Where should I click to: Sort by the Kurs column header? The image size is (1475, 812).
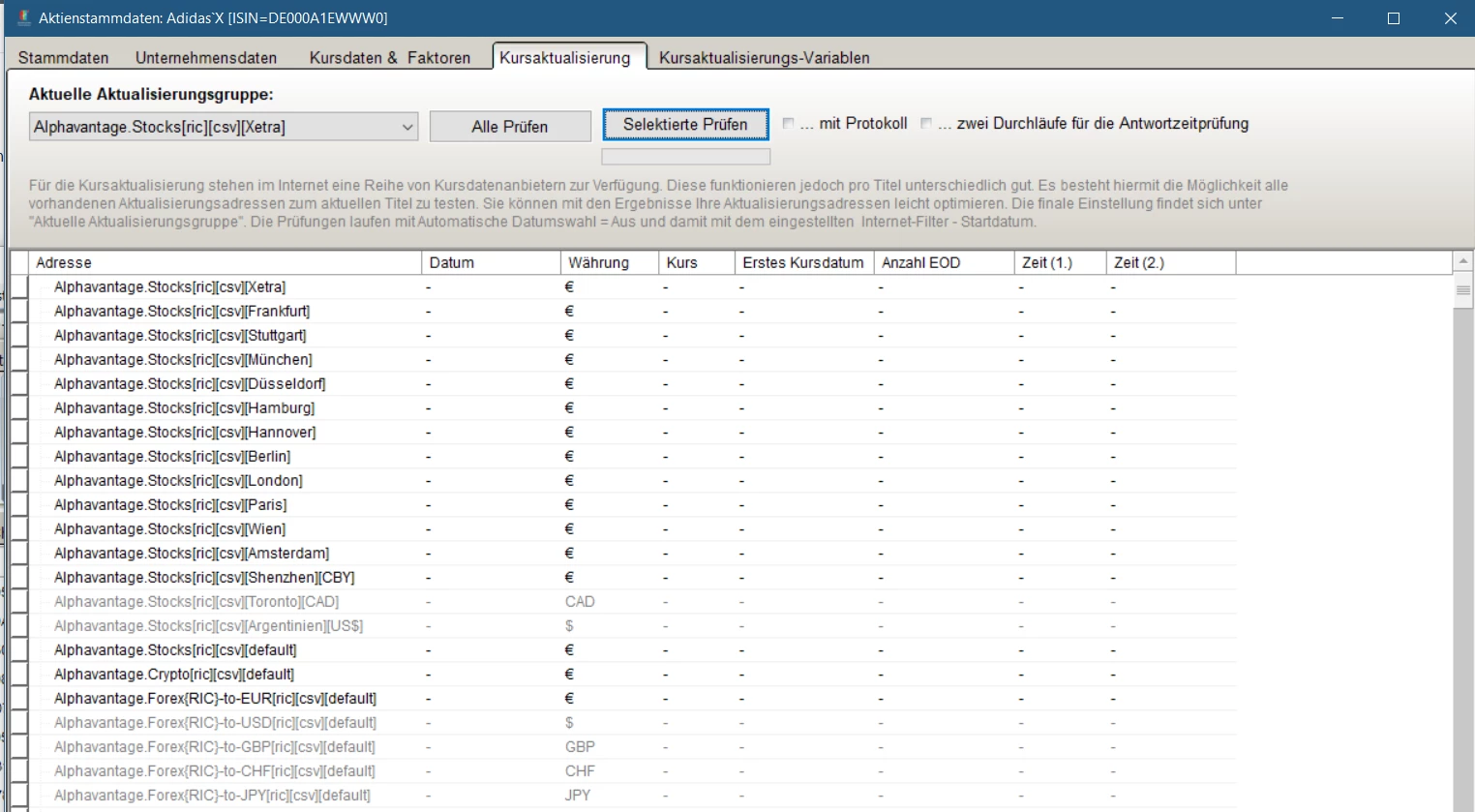(696, 262)
